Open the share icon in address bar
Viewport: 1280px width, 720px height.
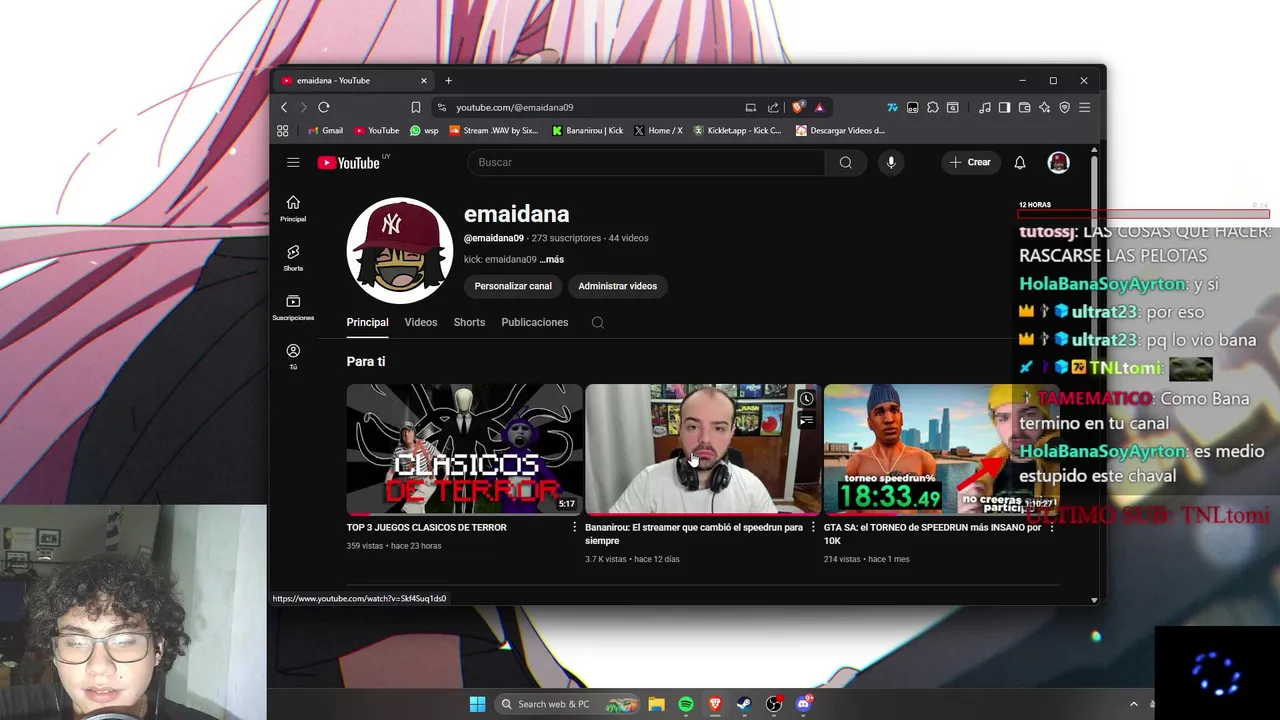(x=773, y=107)
